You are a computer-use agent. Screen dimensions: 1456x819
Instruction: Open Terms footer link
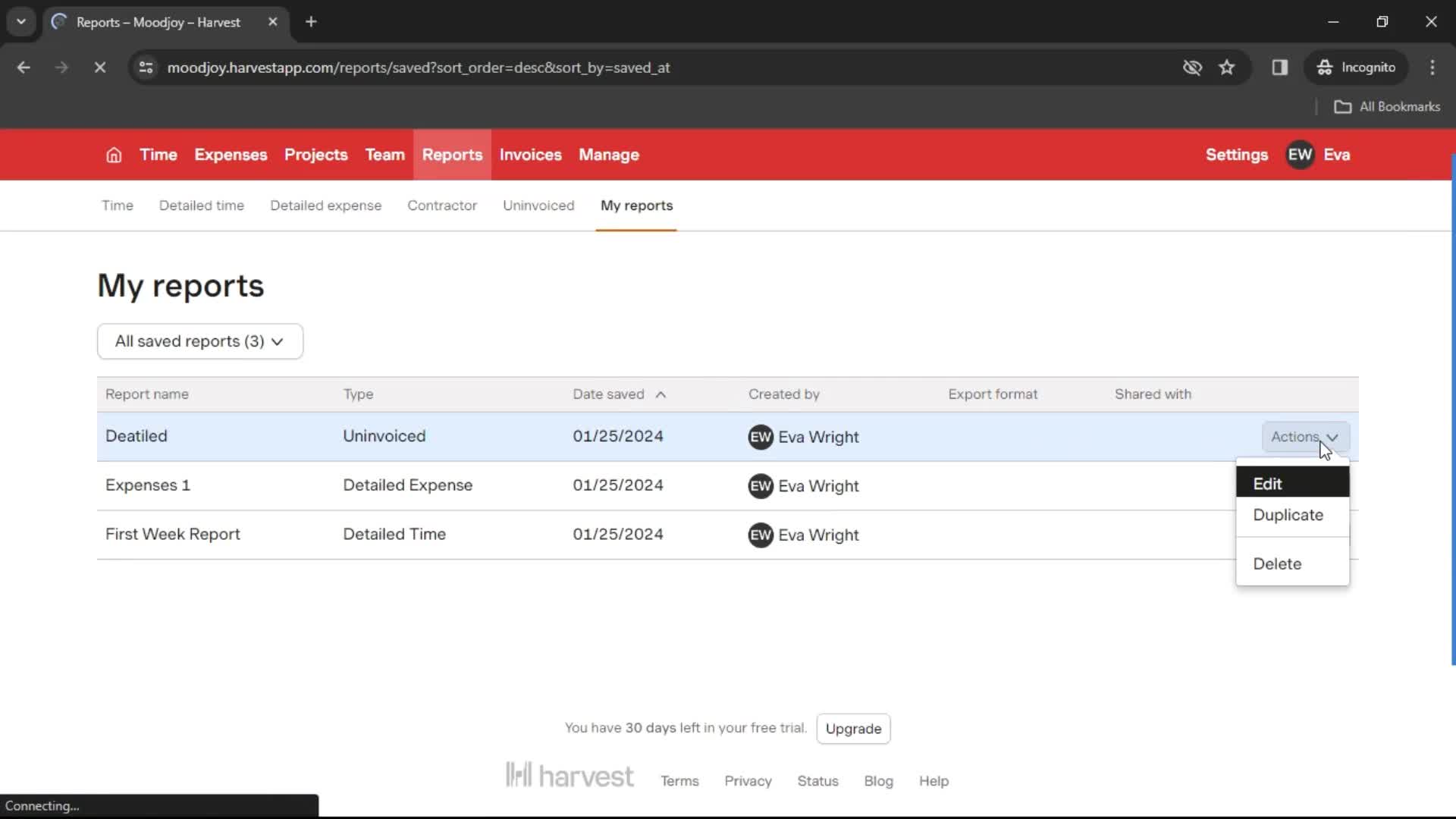679,781
